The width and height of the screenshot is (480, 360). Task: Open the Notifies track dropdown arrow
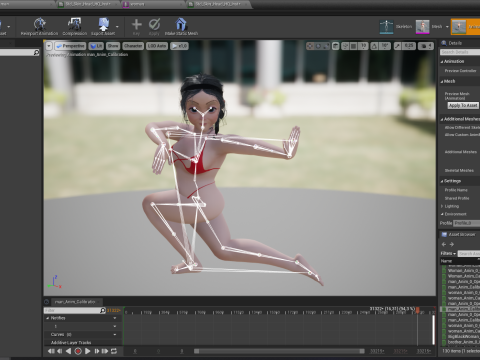pyautogui.click(x=115, y=318)
